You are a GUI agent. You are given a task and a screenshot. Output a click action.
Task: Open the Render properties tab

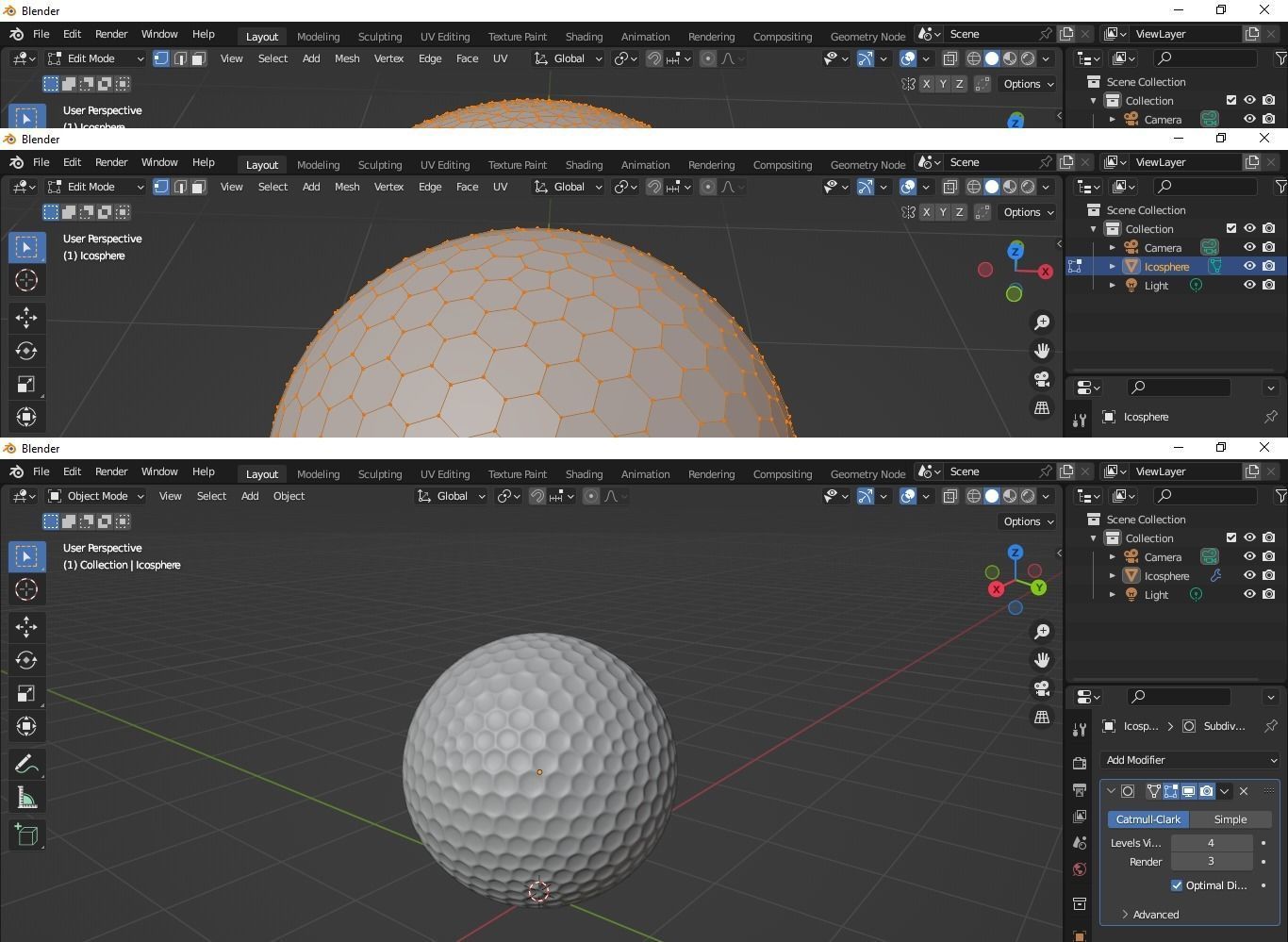coord(1080,764)
